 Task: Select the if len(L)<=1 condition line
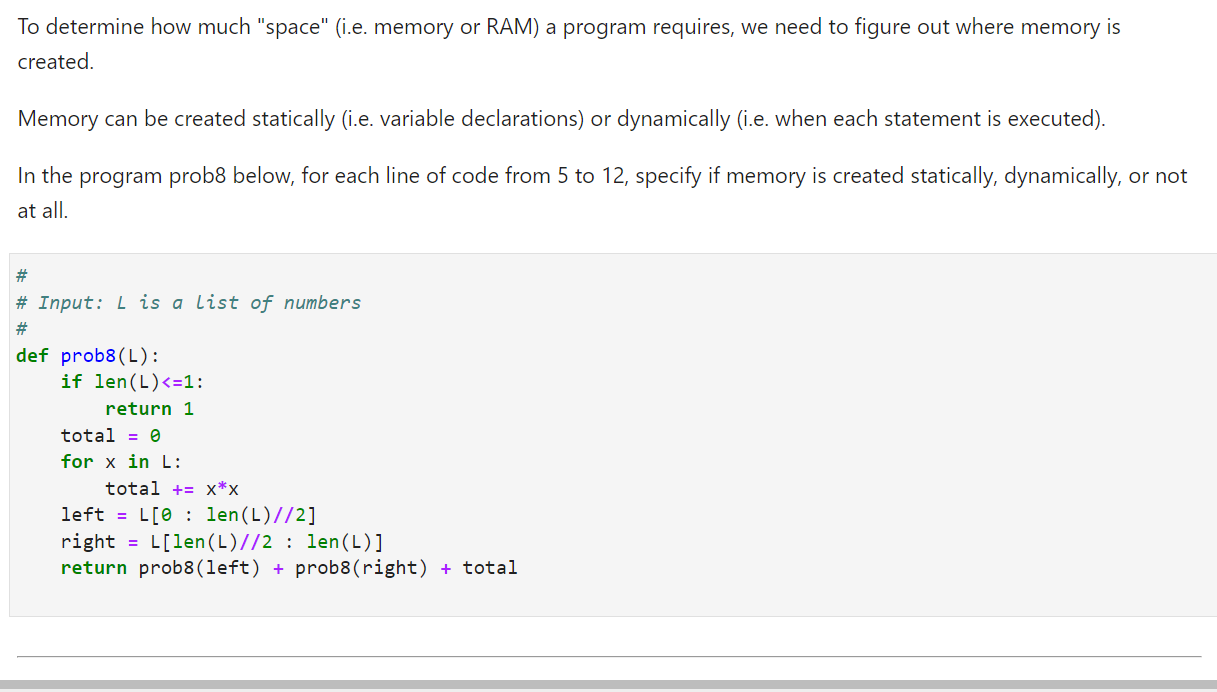133,381
